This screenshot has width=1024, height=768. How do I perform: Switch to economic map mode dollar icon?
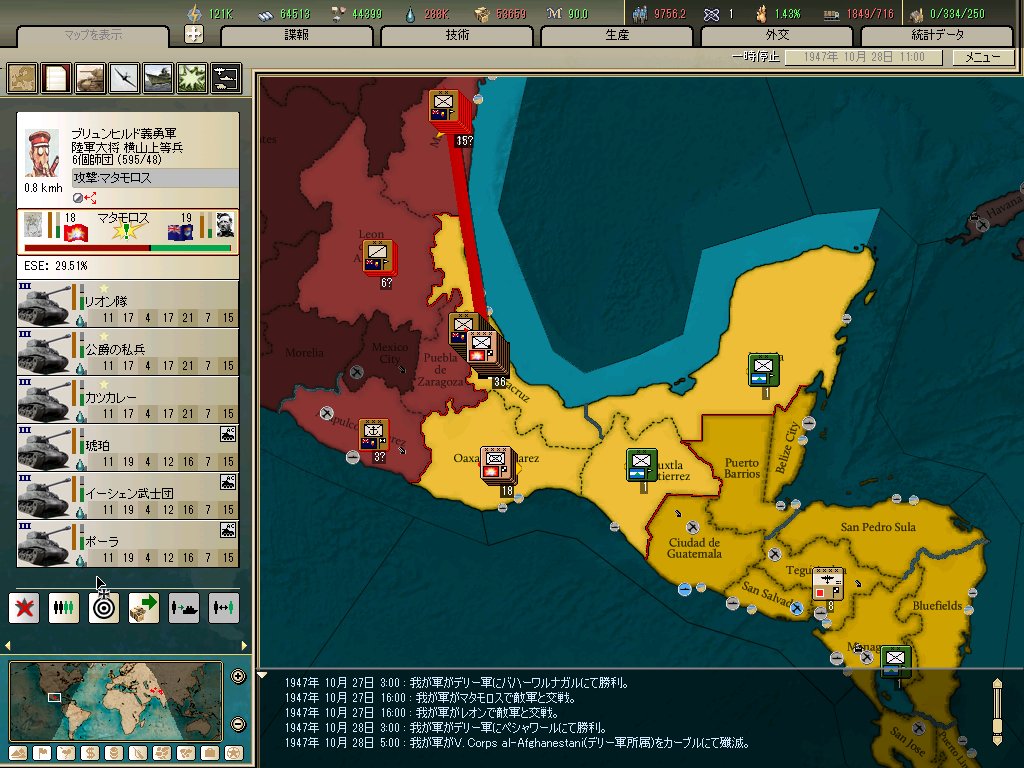click(90, 753)
